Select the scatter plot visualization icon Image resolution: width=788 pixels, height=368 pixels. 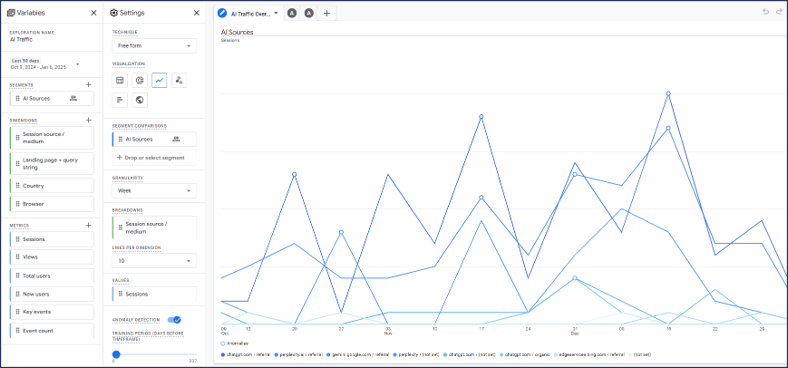click(179, 80)
